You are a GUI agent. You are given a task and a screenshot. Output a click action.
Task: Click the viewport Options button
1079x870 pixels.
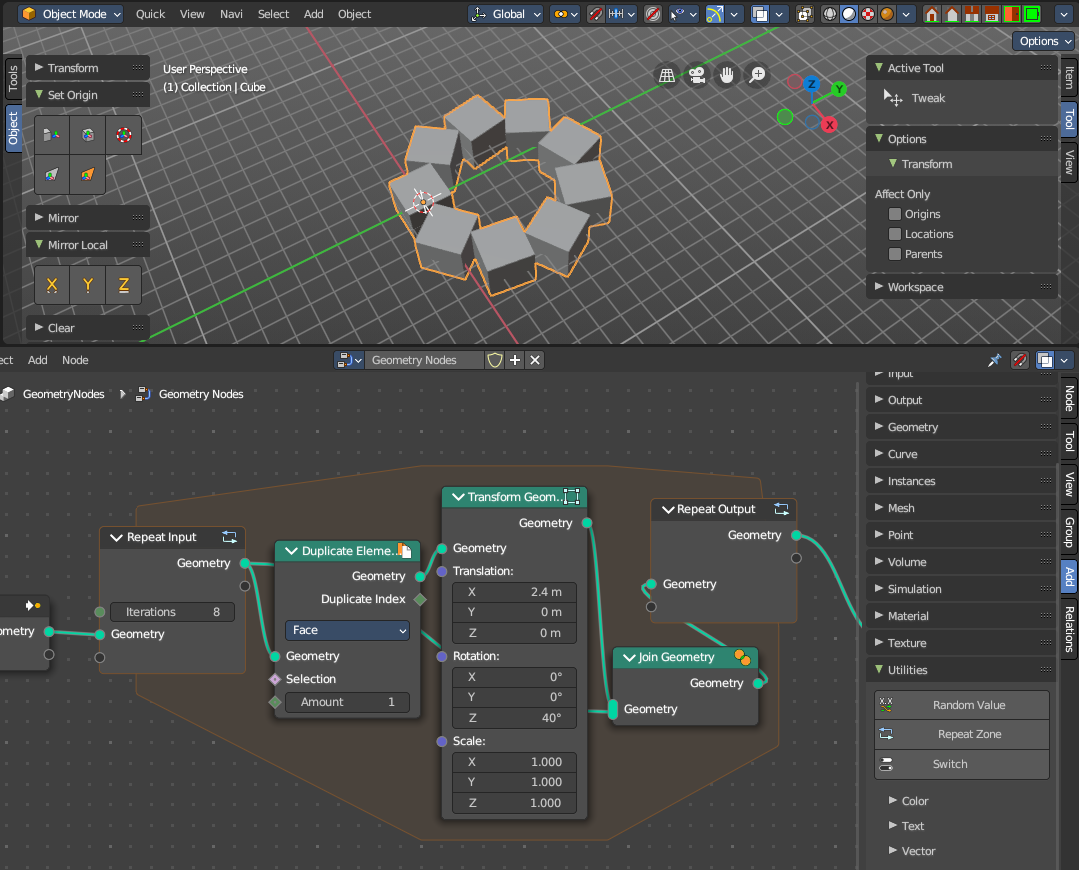(x=1043, y=41)
